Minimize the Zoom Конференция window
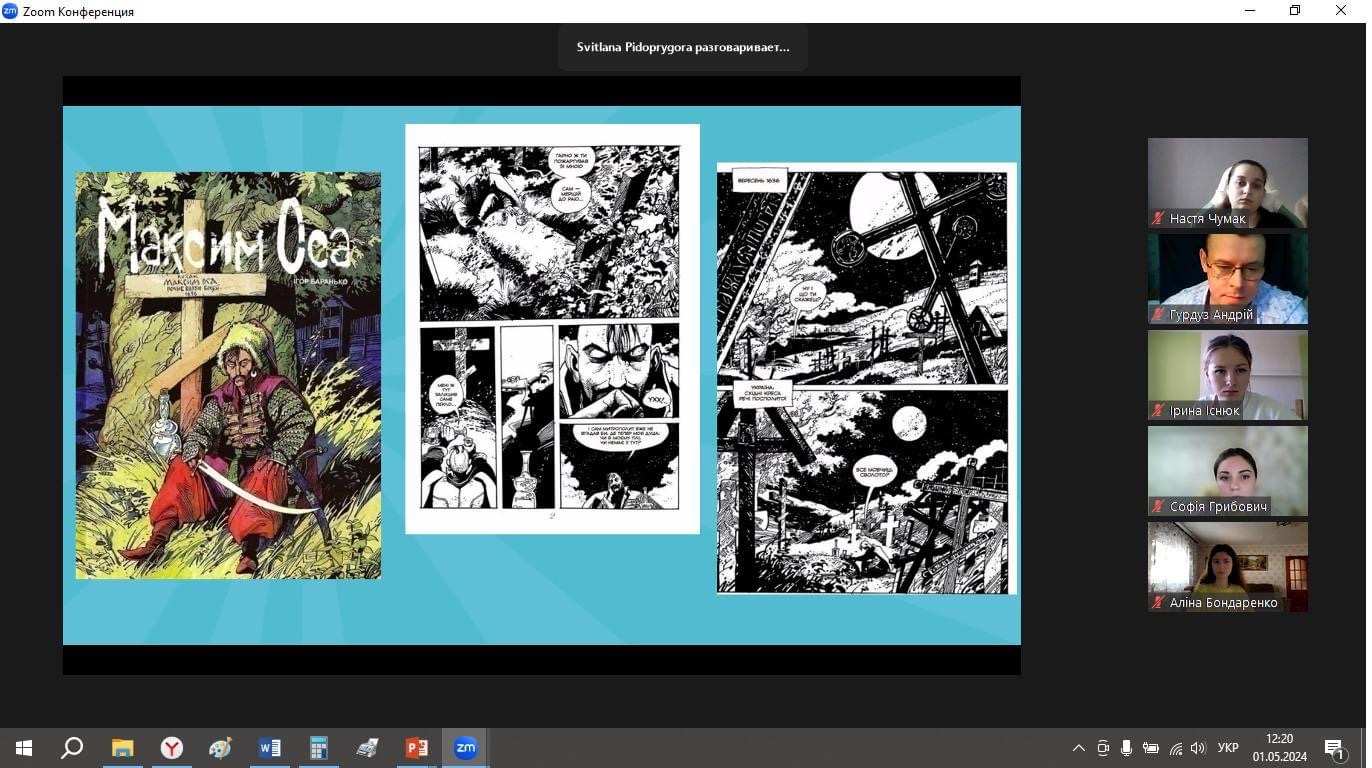Screen dimensions: 1372x768 1250,11
